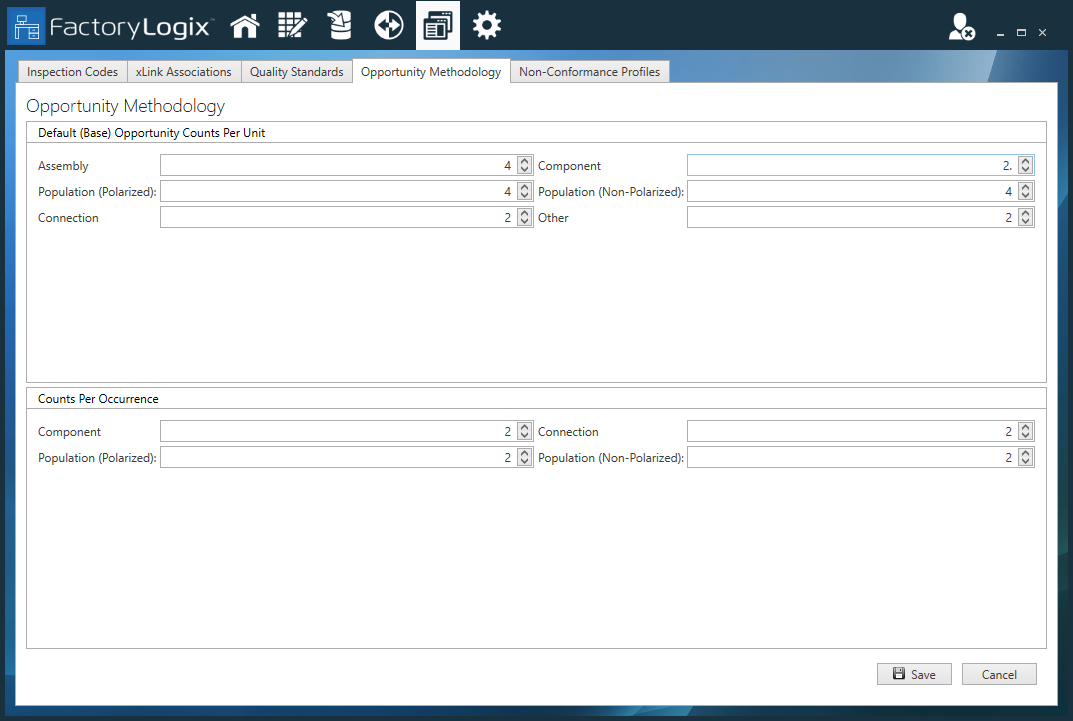Open the xLink Associations tab

point(183,72)
